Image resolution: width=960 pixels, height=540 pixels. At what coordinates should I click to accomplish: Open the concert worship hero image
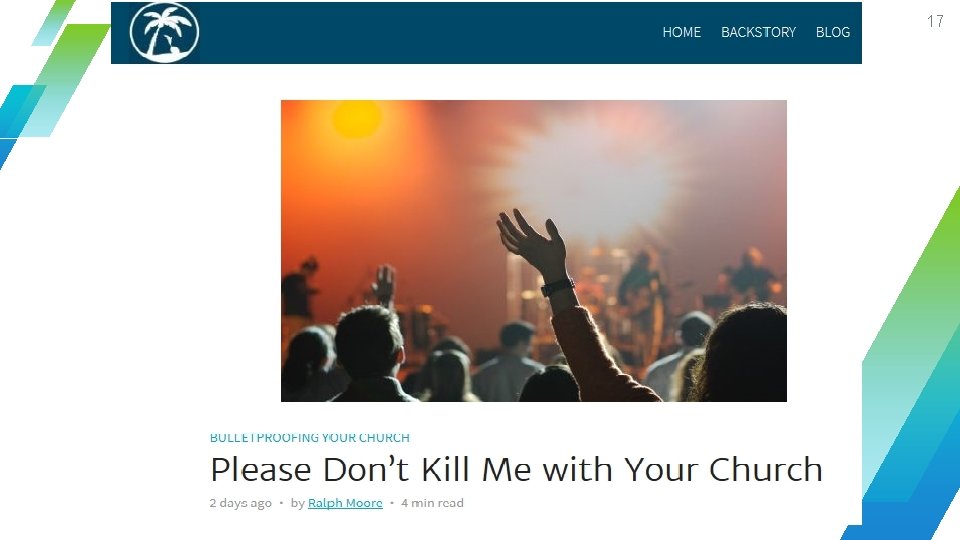[534, 251]
